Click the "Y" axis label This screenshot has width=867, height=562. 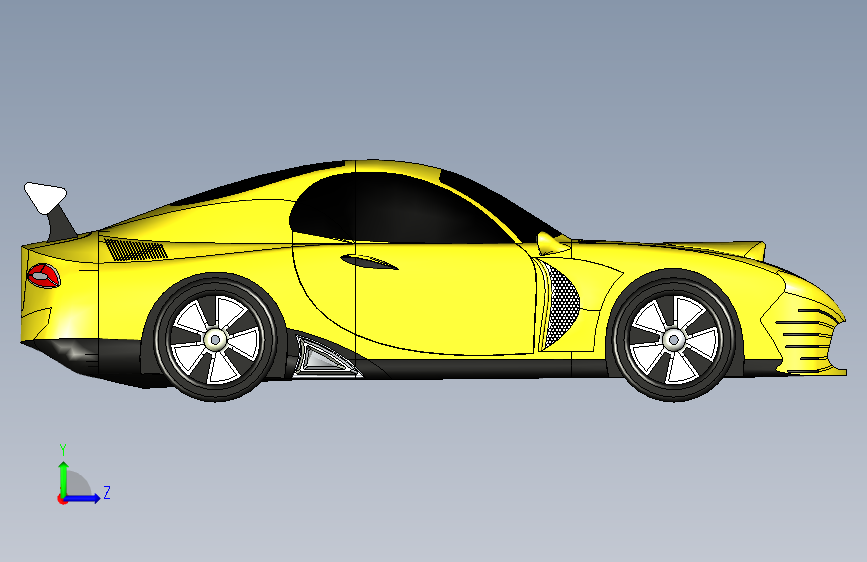pyautogui.click(x=63, y=450)
